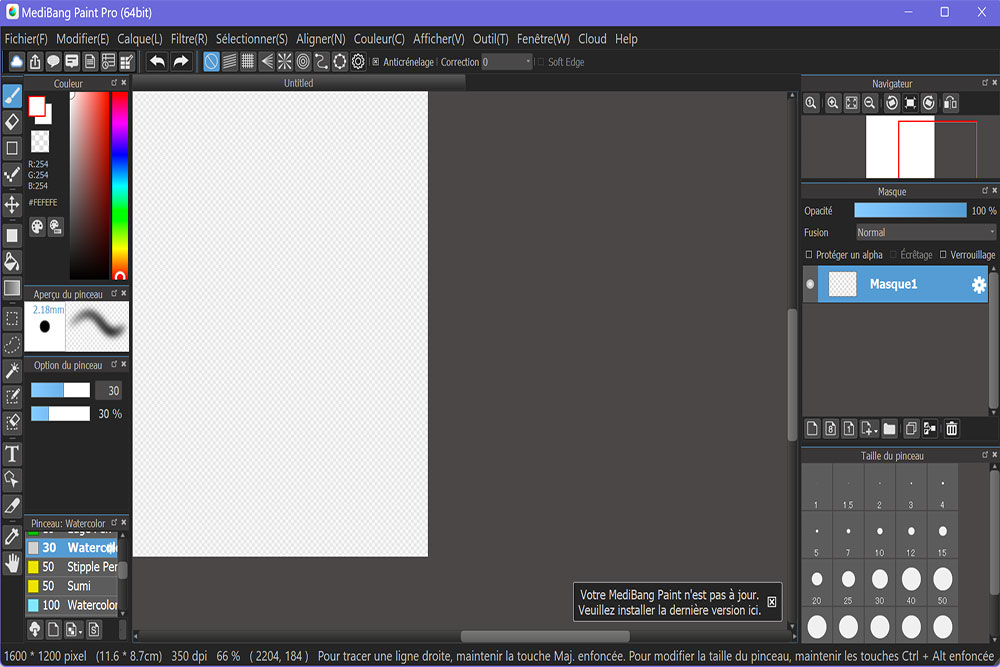Image resolution: width=1000 pixels, height=667 pixels.
Task: Zoom out using Navigator magnifier minus
Action: (869, 103)
